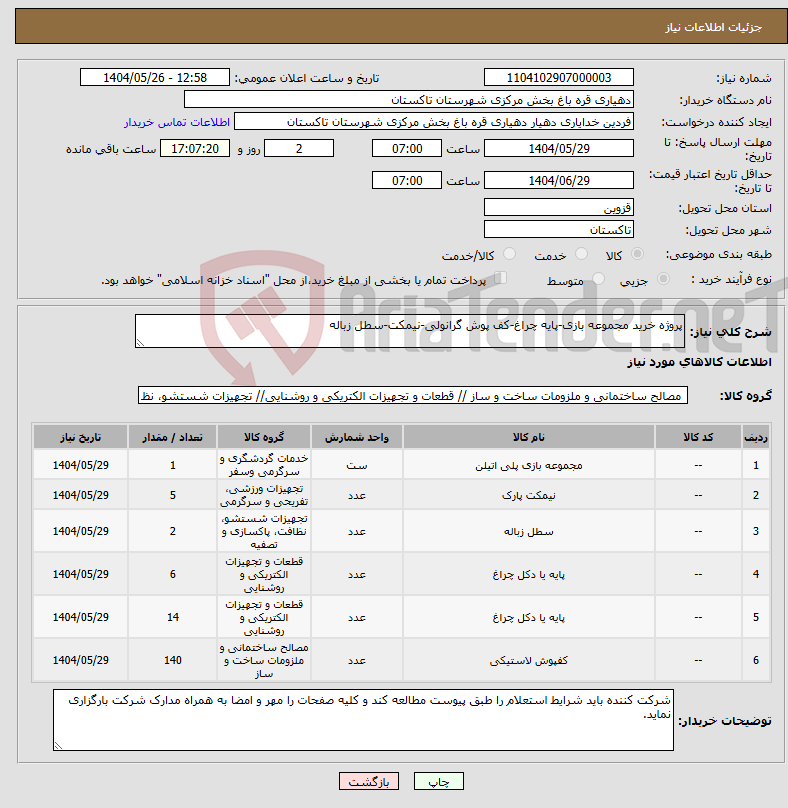Select the کالا/خدمت radio button

point(509,254)
